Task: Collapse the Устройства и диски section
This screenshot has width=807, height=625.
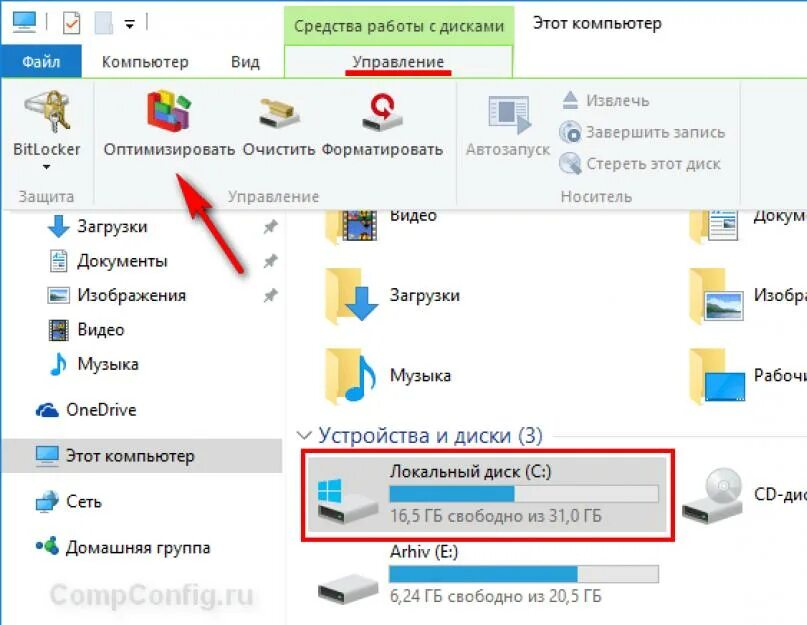Action: 304,436
